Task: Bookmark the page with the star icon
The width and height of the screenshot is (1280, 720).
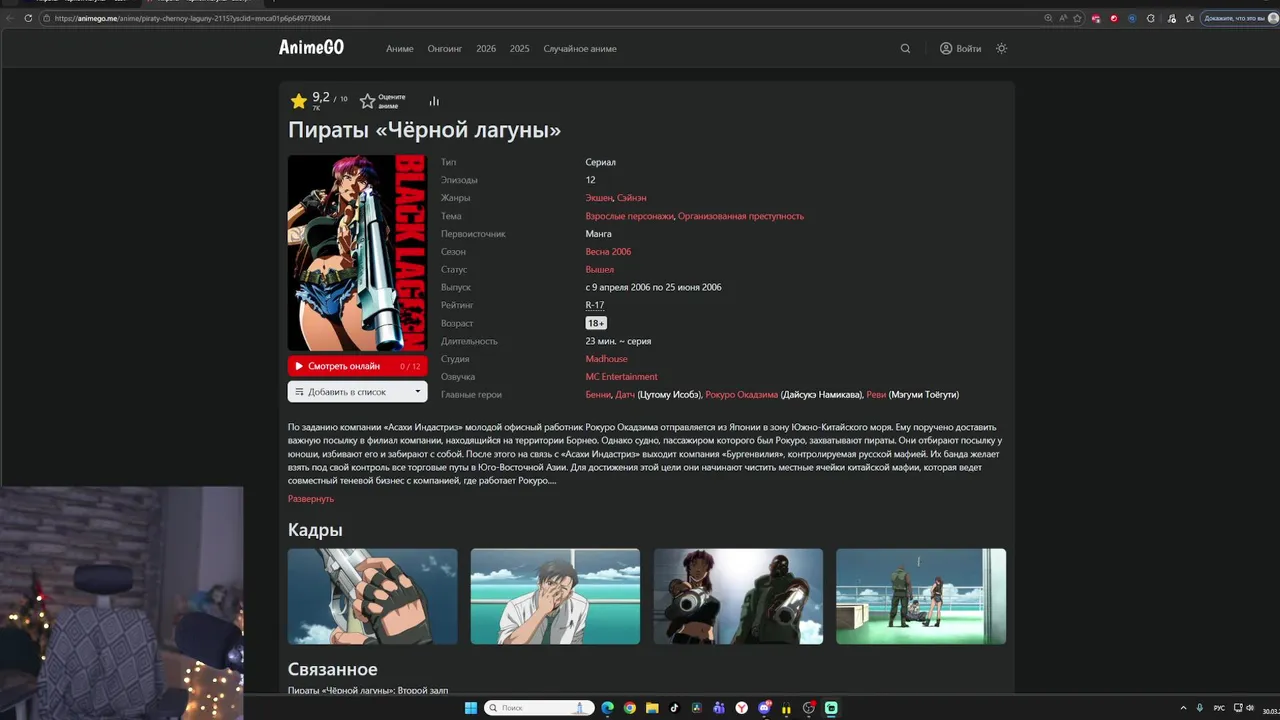Action: (1077, 18)
